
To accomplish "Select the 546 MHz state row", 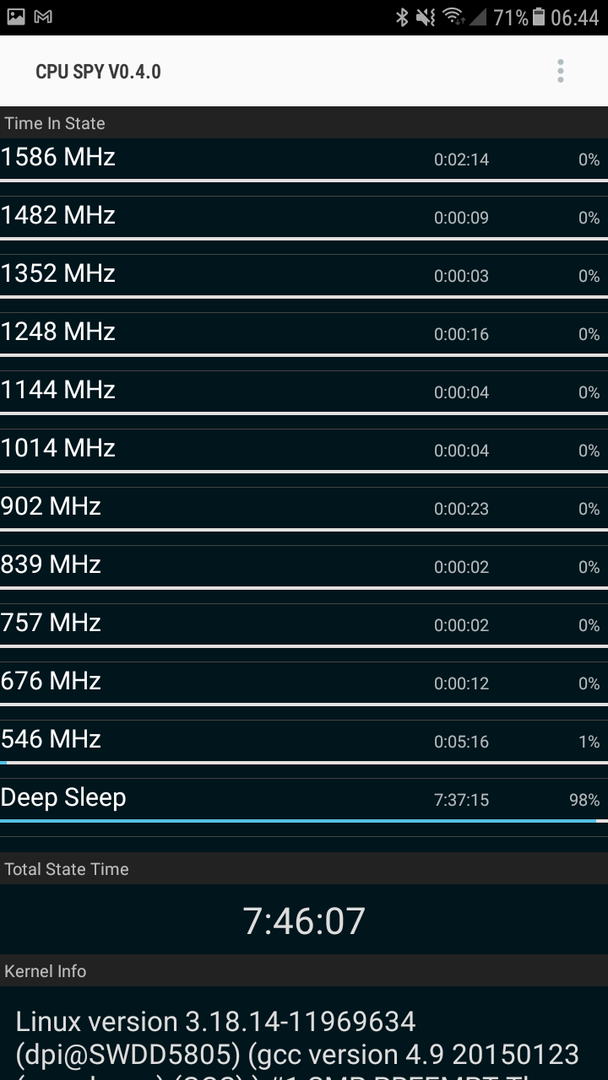I will [x=304, y=741].
